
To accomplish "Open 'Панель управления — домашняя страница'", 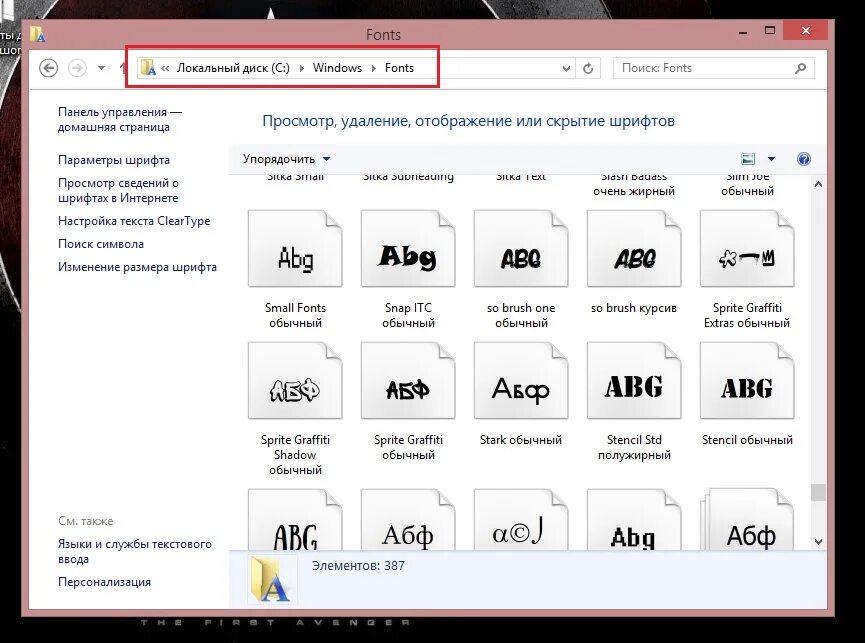I will [120, 119].
